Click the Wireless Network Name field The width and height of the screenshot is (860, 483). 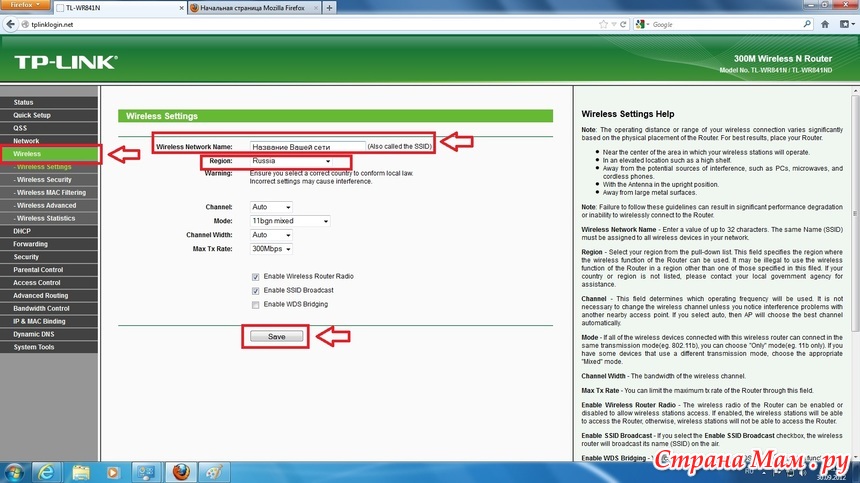point(308,146)
